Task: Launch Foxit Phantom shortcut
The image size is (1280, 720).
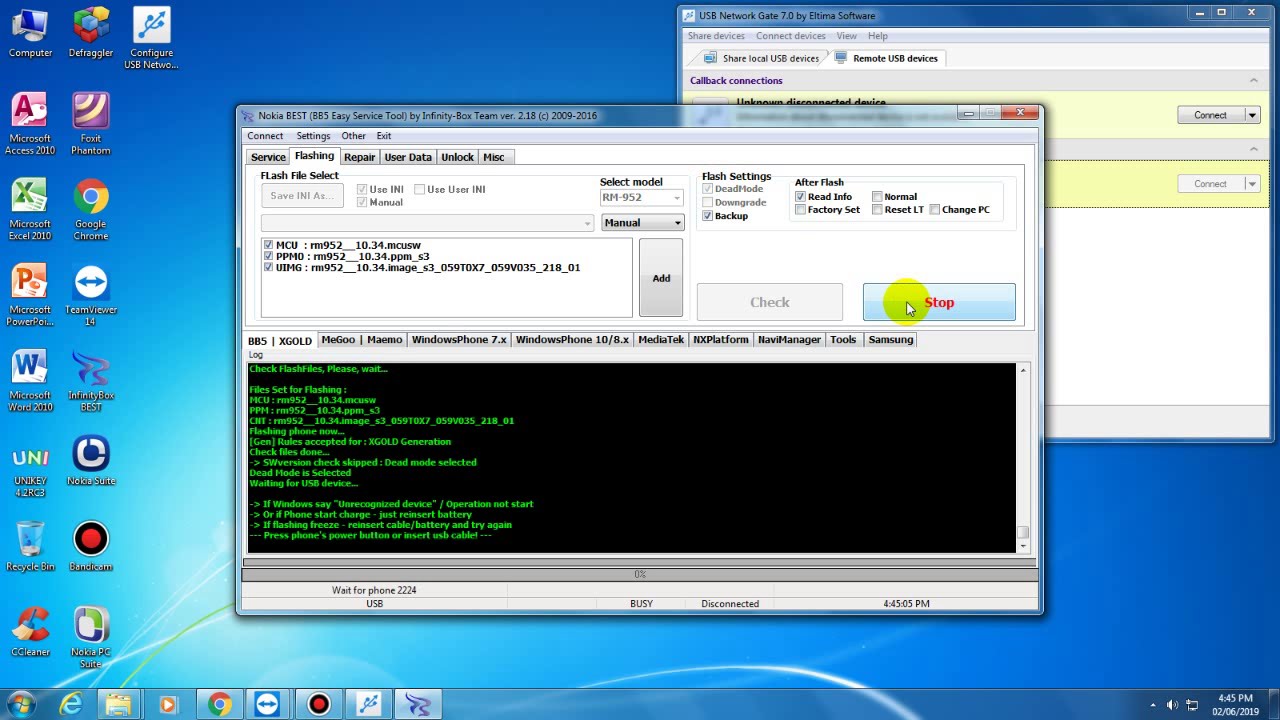Action: pyautogui.click(x=91, y=124)
